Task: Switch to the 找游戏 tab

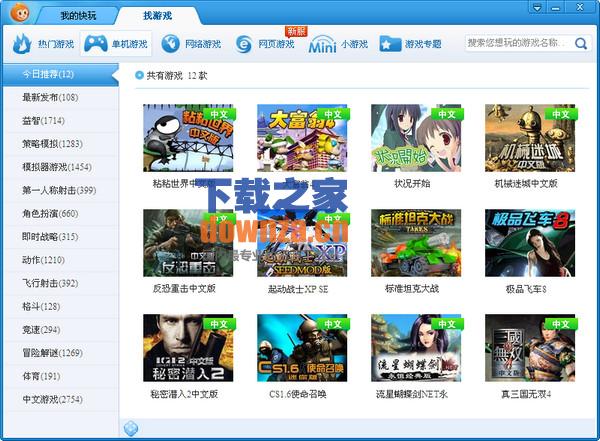Action: pyautogui.click(x=157, y=16)
